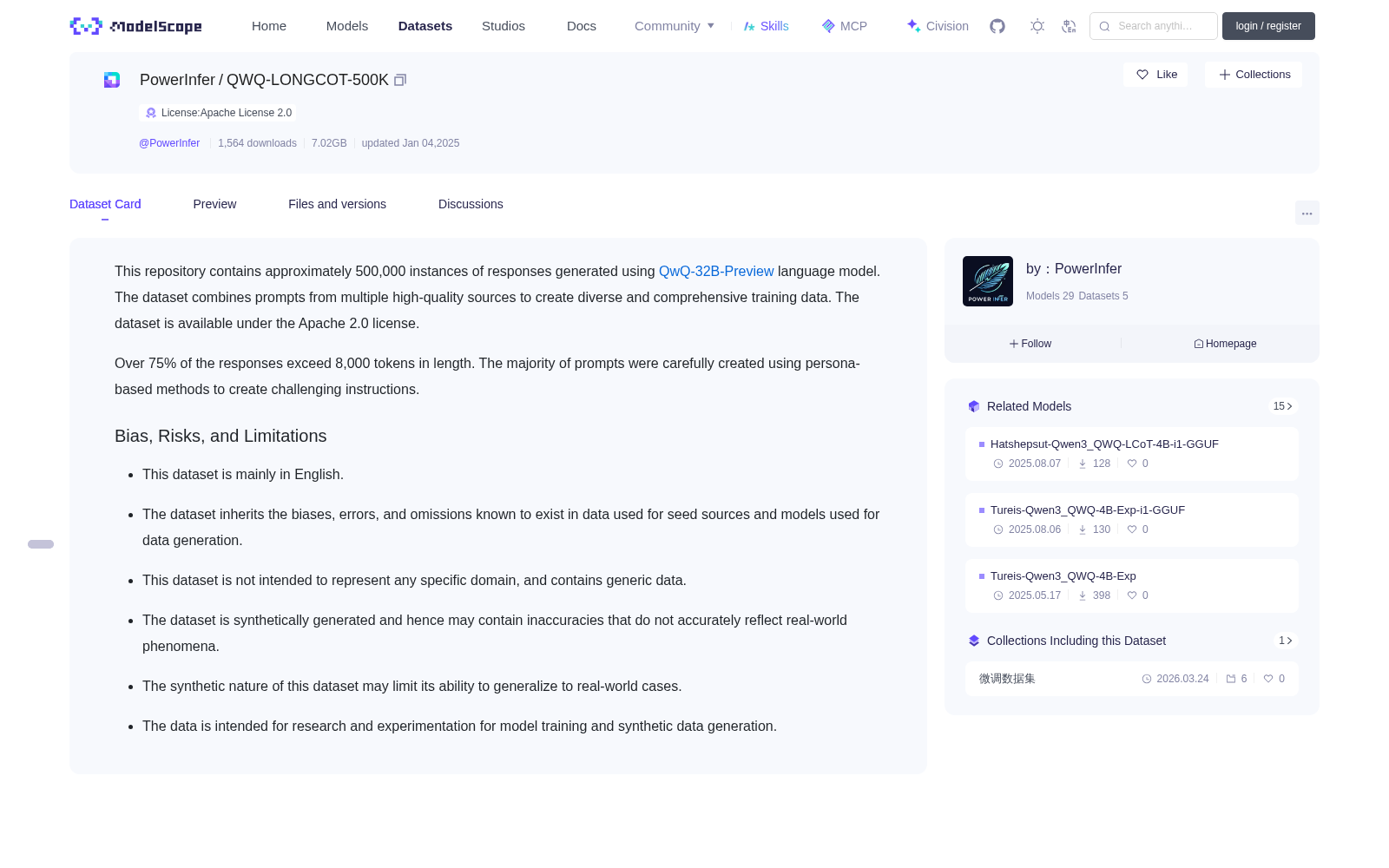This screenshot has height=868, width=1389.
Task: Click the Skills sparkle icon
Action: (x=749, y=26)
